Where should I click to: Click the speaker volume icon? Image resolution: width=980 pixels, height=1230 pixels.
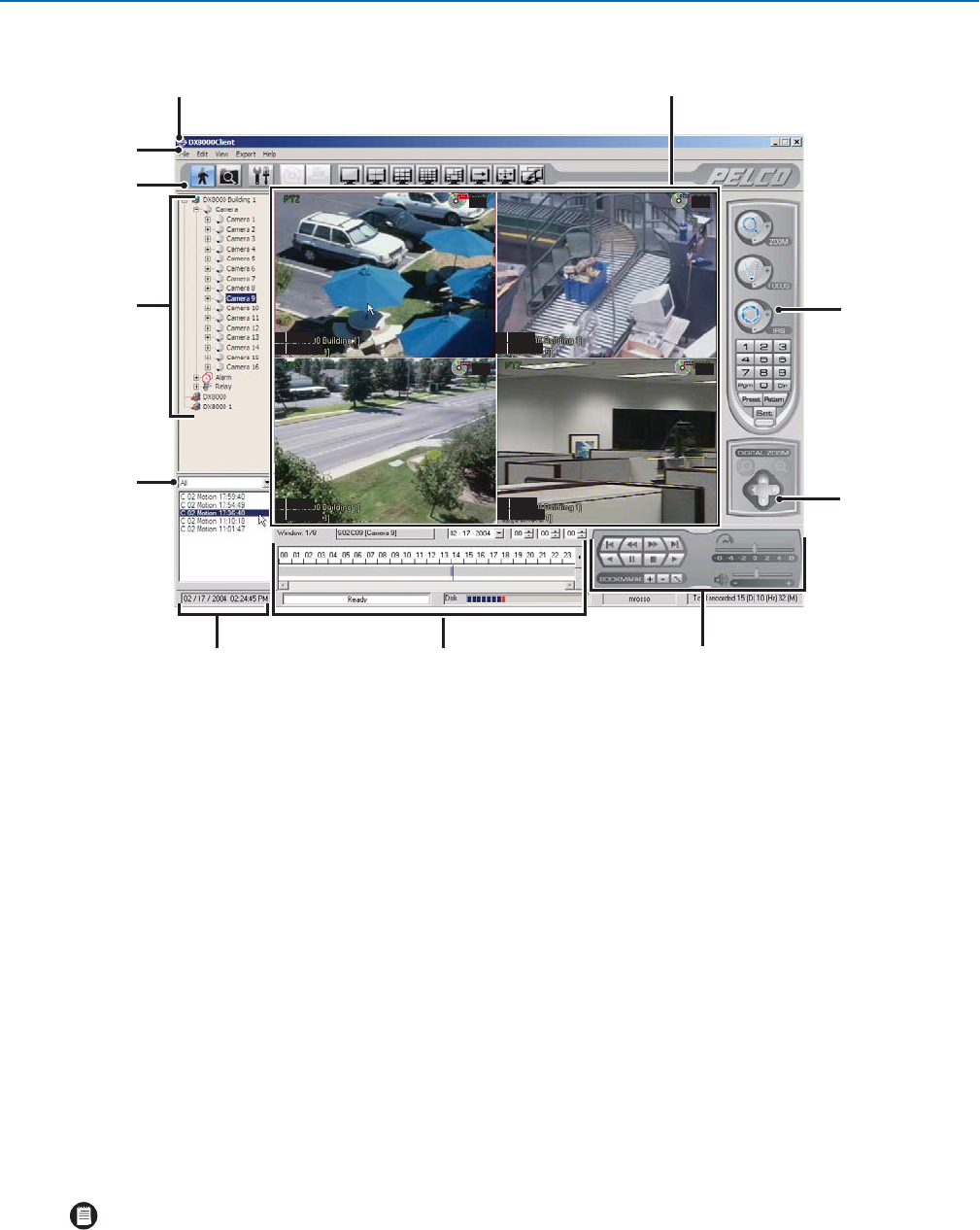point(721,579)
